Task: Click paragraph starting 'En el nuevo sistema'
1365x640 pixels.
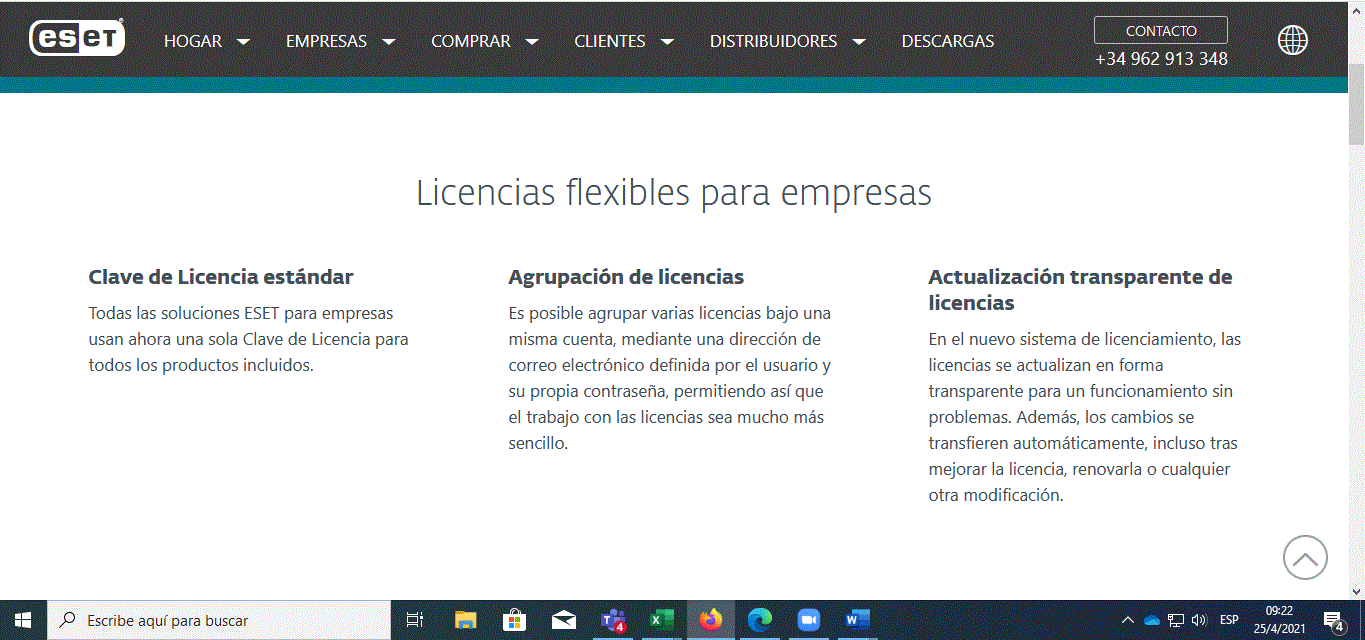Action: [1084, 417]
